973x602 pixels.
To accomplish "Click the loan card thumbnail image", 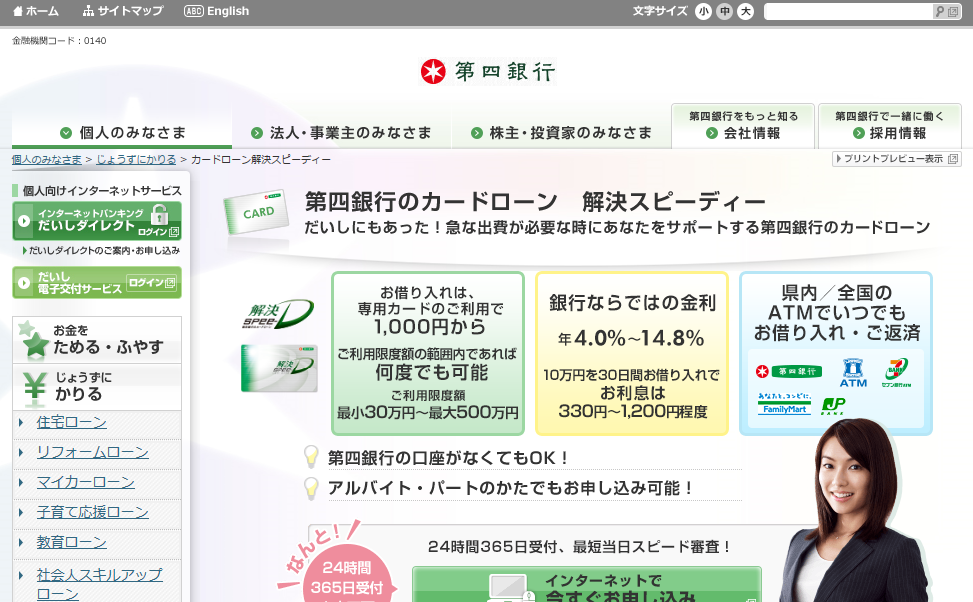I will (x=279, y=369).
